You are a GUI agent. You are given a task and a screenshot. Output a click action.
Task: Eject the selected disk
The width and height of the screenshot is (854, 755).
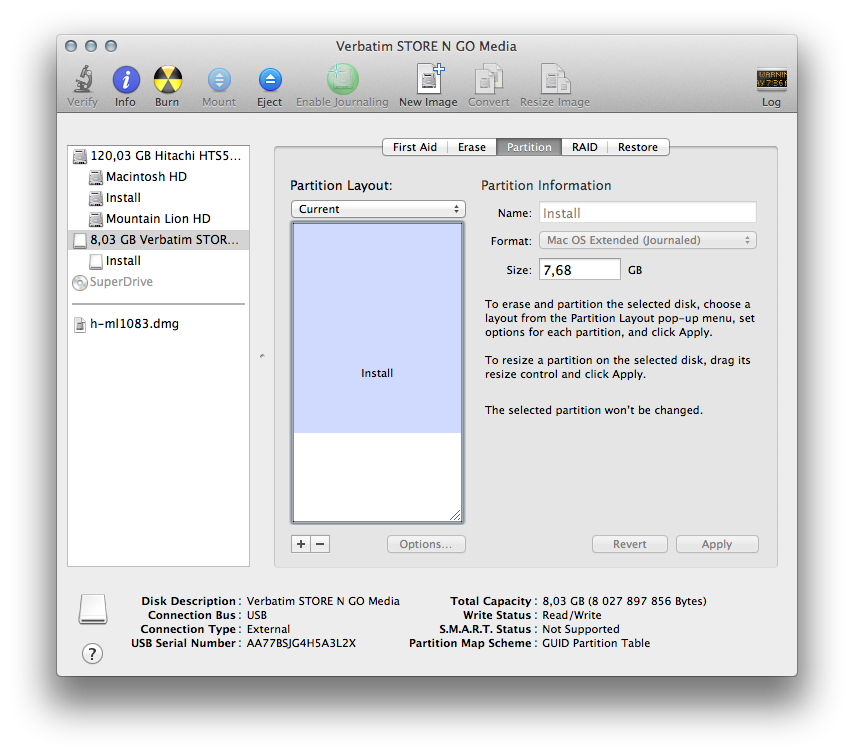click(270, 80)
